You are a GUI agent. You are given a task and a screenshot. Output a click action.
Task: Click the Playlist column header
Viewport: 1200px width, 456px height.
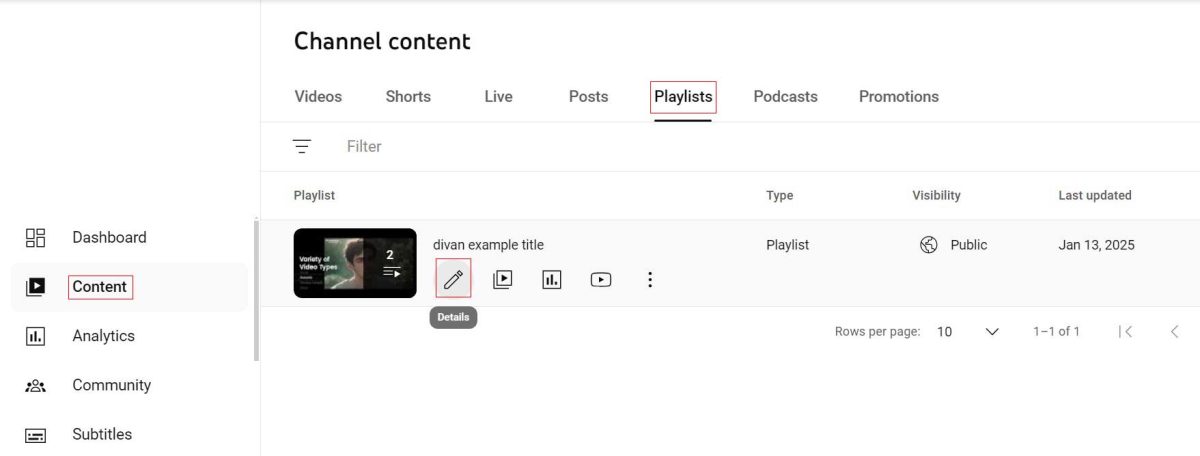[314, 196]
